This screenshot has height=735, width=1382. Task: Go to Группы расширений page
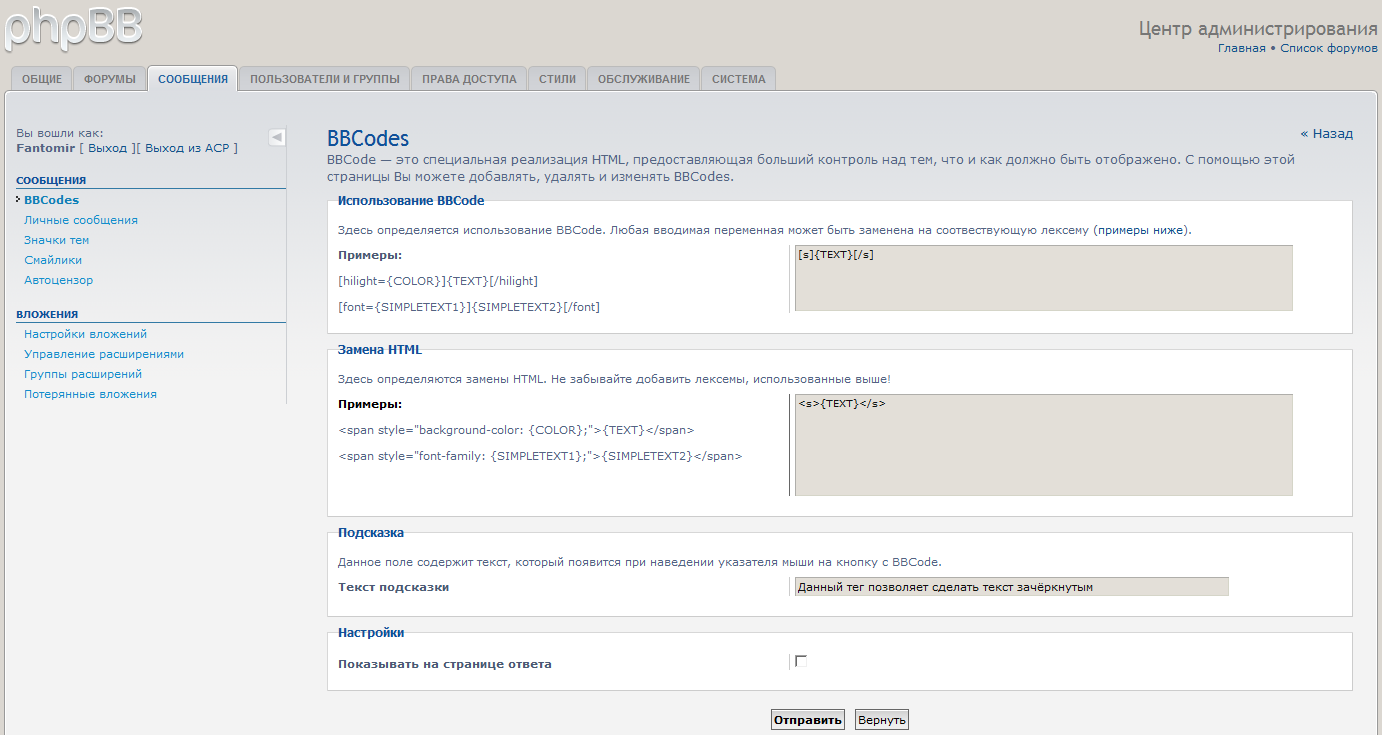point(83,374)
